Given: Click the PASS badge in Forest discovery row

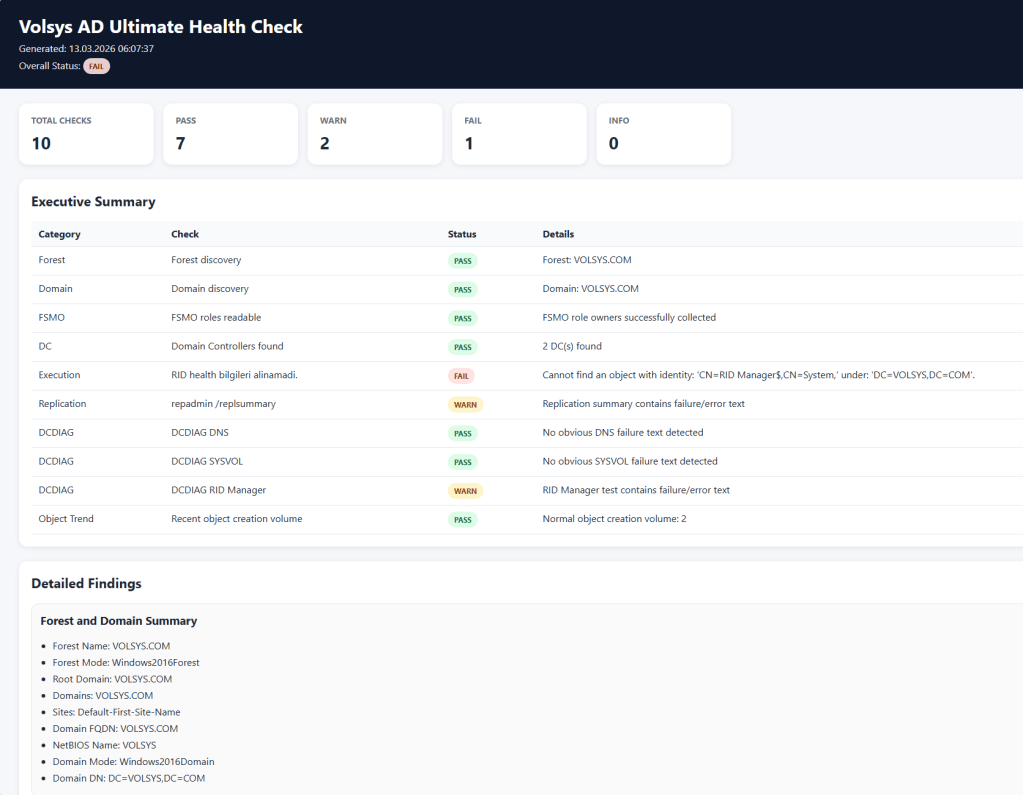Looking at the screenshot, I should [x=462, y=261].
